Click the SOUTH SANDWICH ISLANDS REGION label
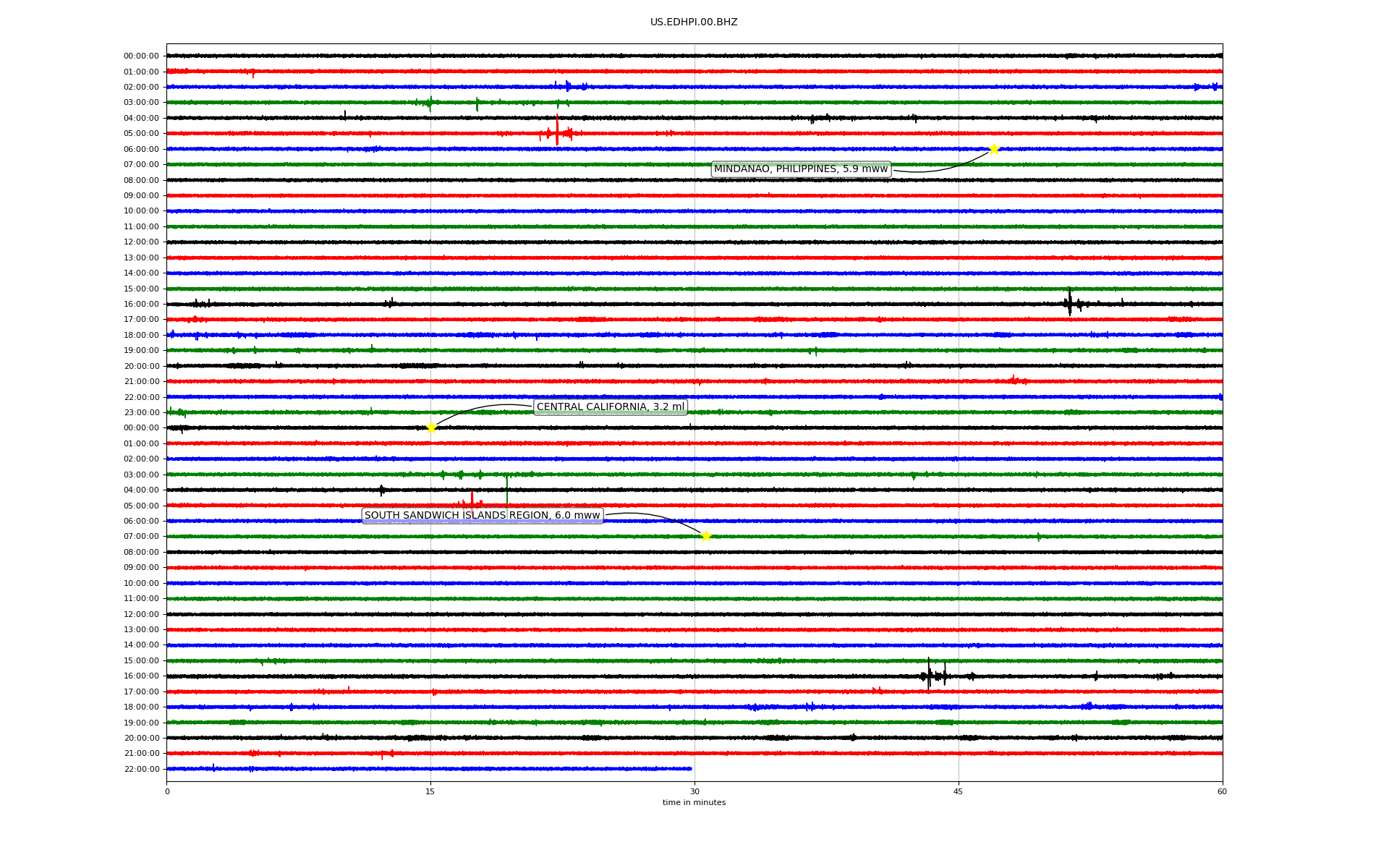This screenshot has height=868, width=1389. [482, 516]
